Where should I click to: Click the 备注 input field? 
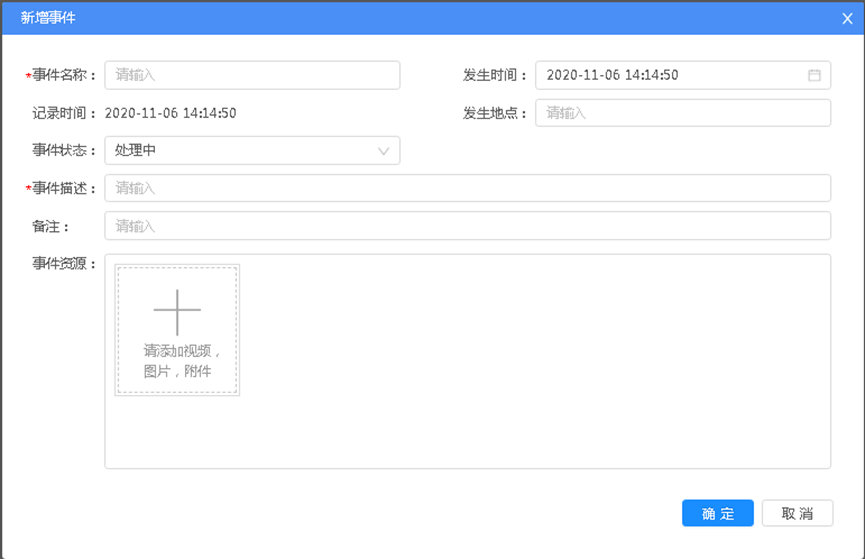[468, 226]
